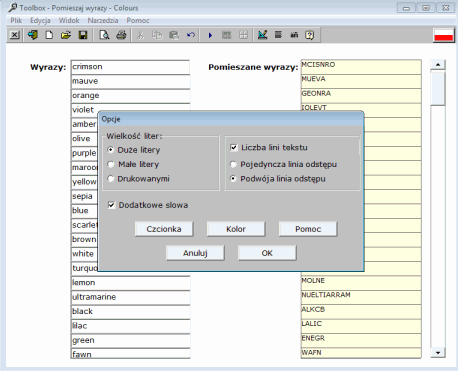The height and width of the screenshot is (371, 458).
Task: Click the vertical scrollbar thumb
Action: click(438, 88)
